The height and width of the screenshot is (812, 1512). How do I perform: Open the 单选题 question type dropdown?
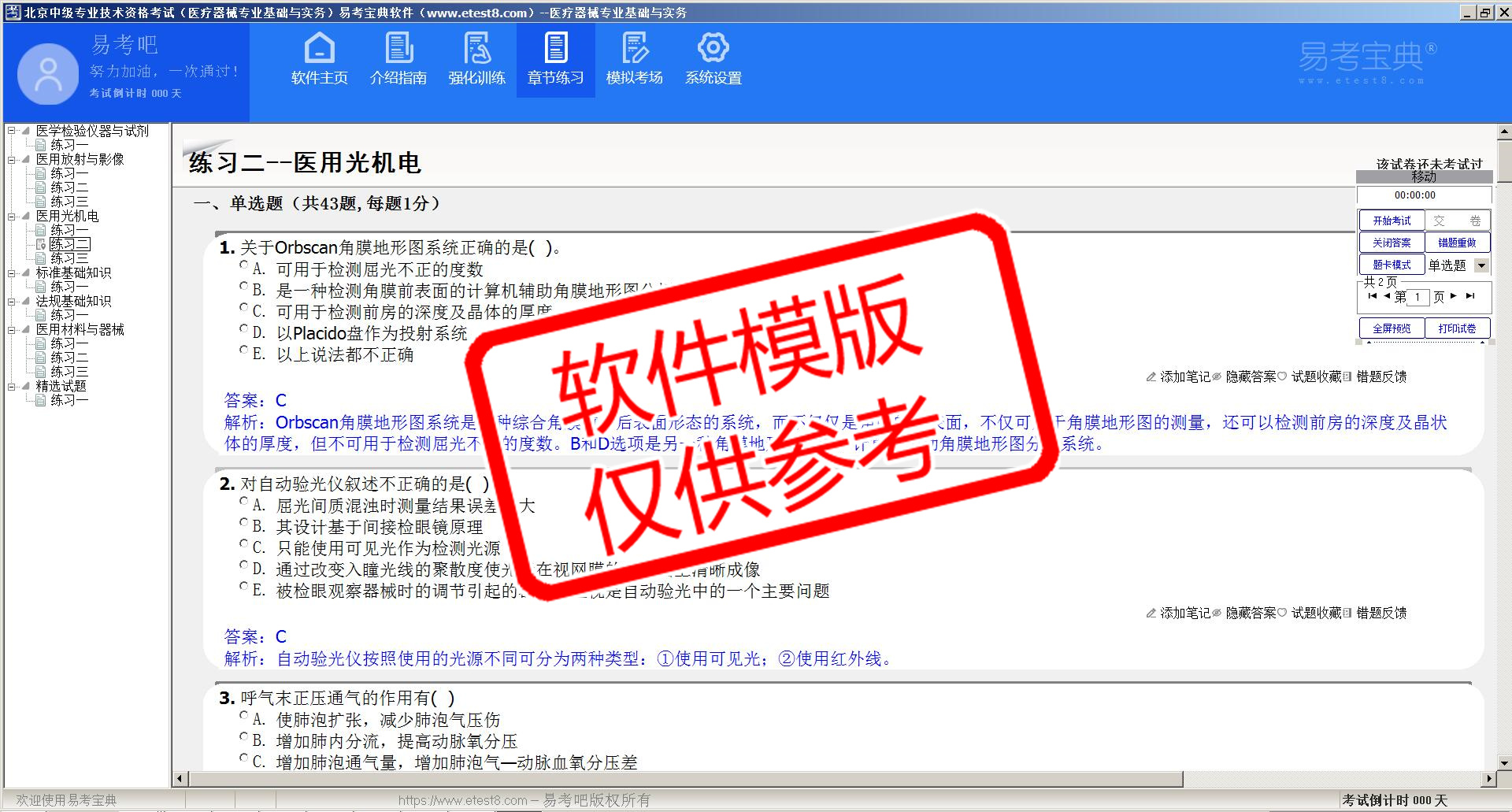[x=1481, y=265]
